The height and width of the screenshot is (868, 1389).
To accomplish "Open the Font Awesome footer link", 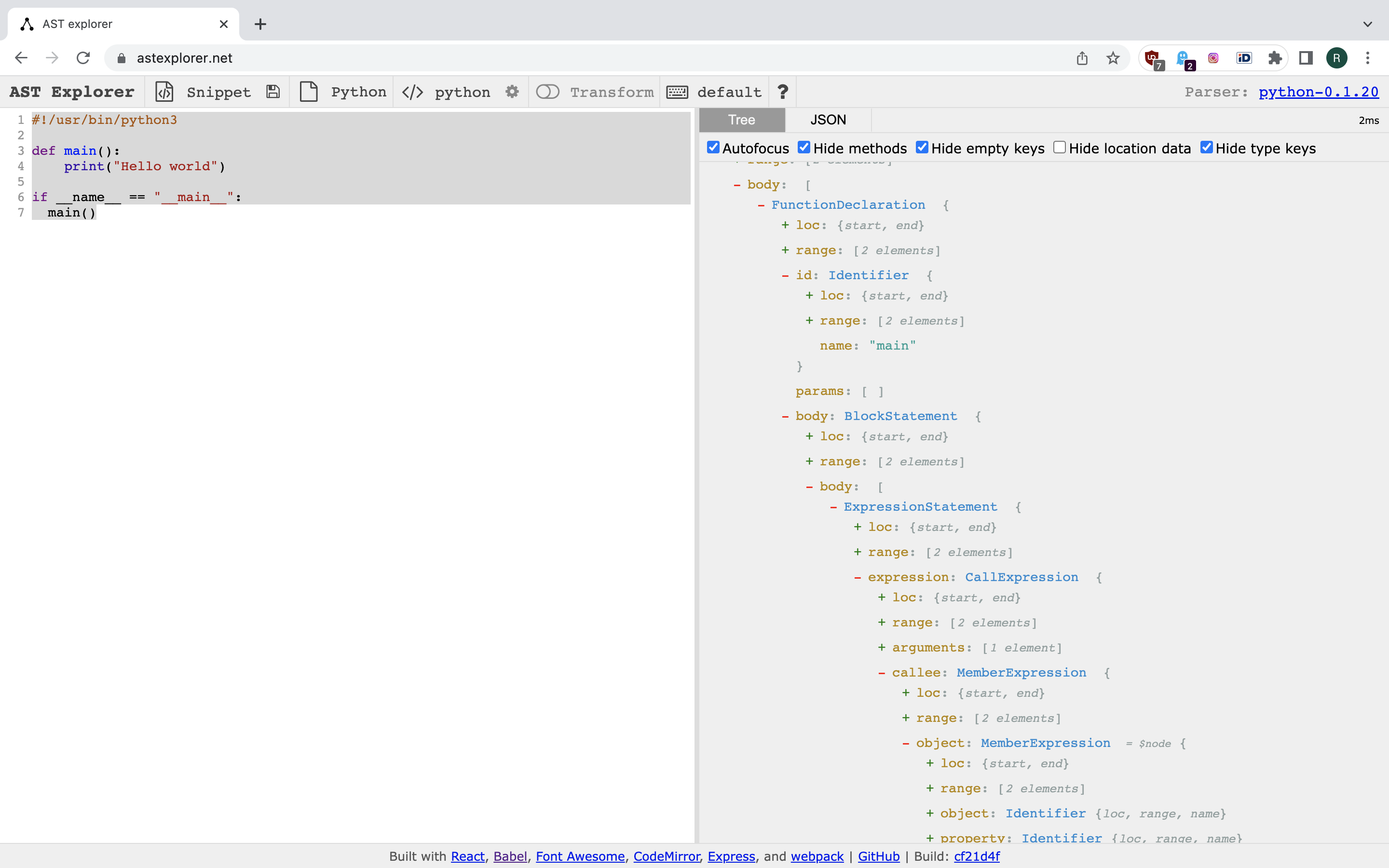I will (x=580, y=856).
